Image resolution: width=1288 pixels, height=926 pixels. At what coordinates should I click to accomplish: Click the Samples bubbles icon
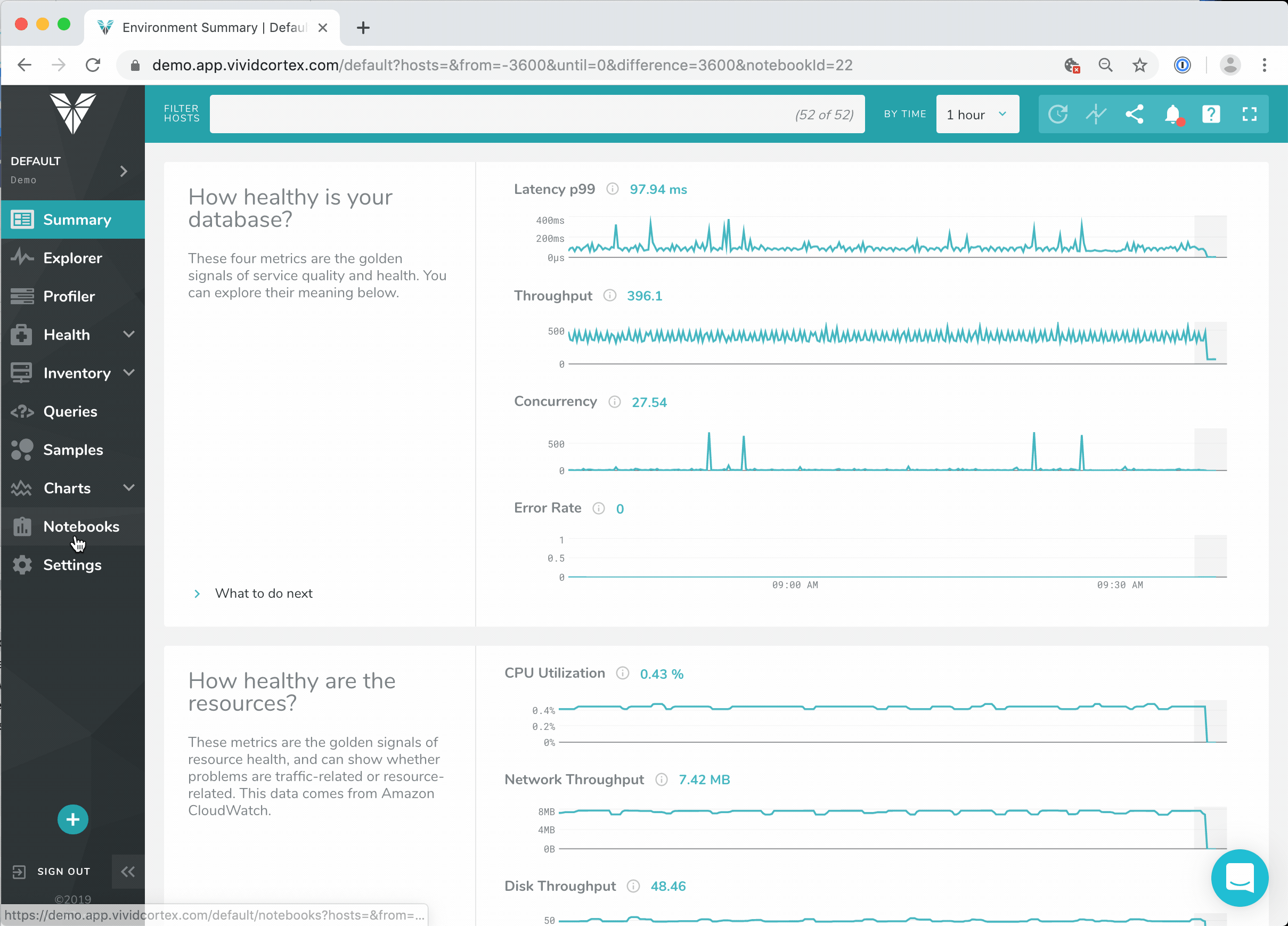coord(22,449)
